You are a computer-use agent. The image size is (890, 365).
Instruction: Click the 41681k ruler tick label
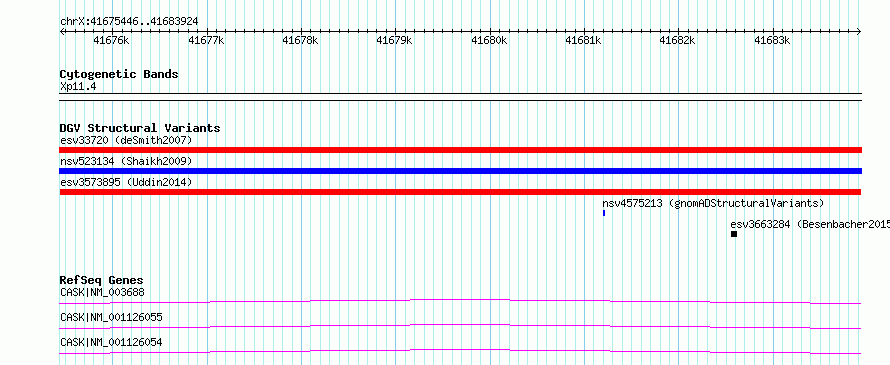coord(583,40)
